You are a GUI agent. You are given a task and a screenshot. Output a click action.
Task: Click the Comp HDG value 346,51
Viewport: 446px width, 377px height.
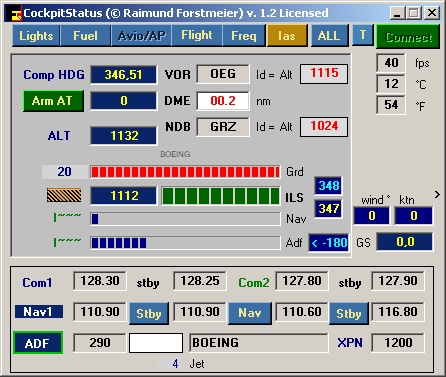(x=123, y=75)
